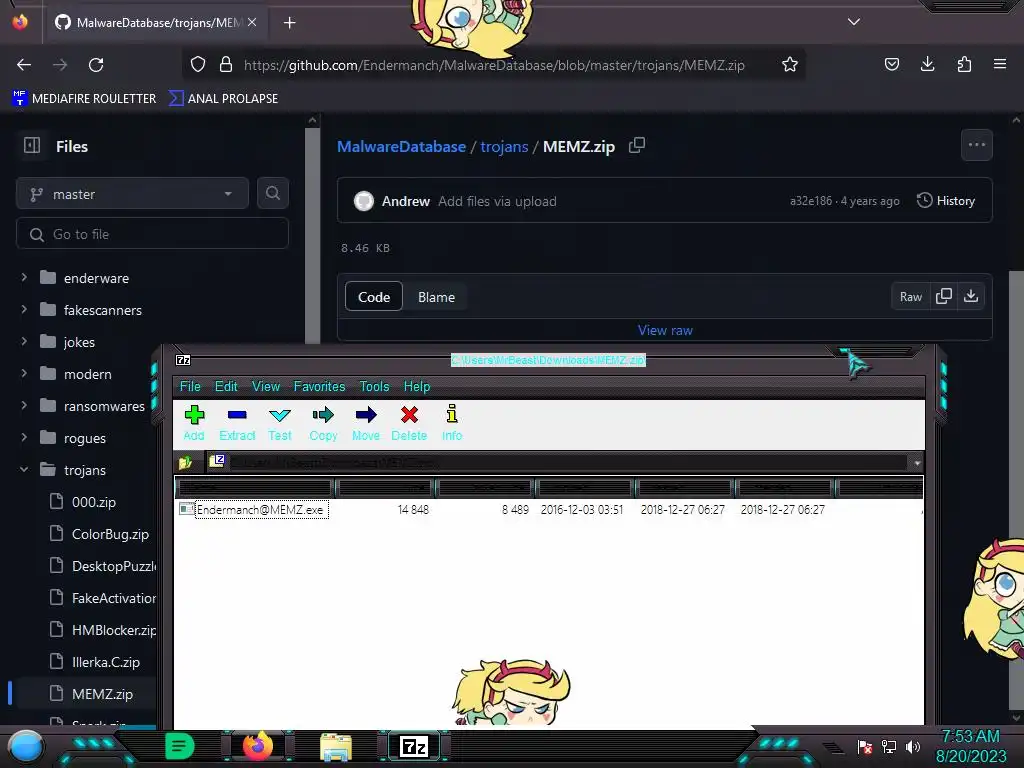
Task: Open the three-dots file options menu
Action: 976,145
